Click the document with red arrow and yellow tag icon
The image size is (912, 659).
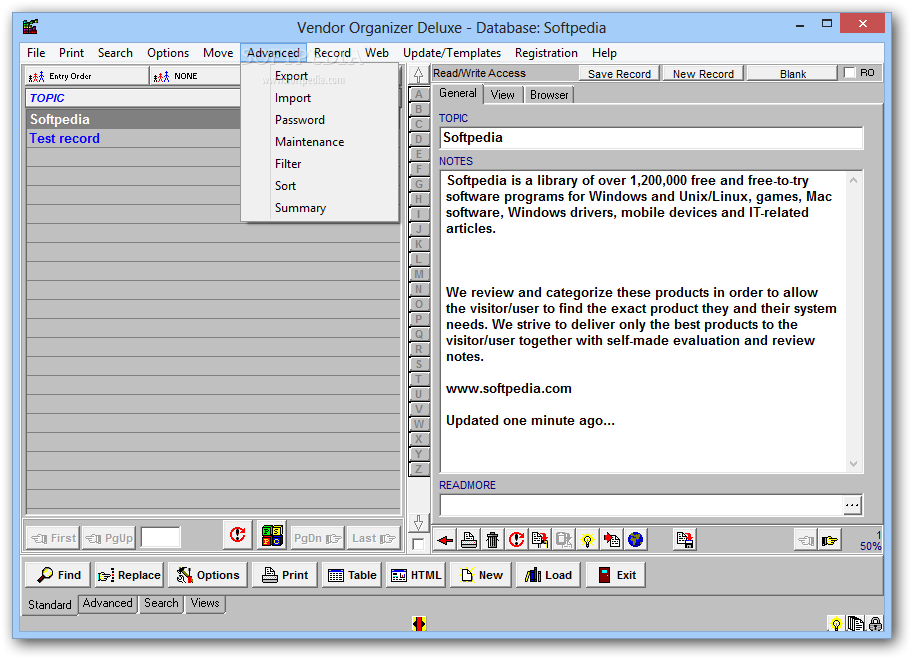pos(540,540)
